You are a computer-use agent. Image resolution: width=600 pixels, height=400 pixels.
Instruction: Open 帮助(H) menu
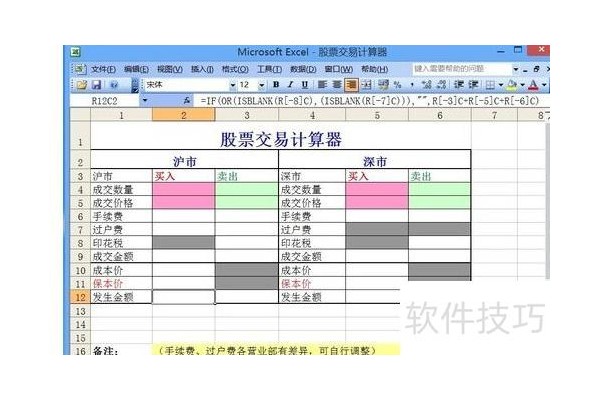[x=374, y=69]
